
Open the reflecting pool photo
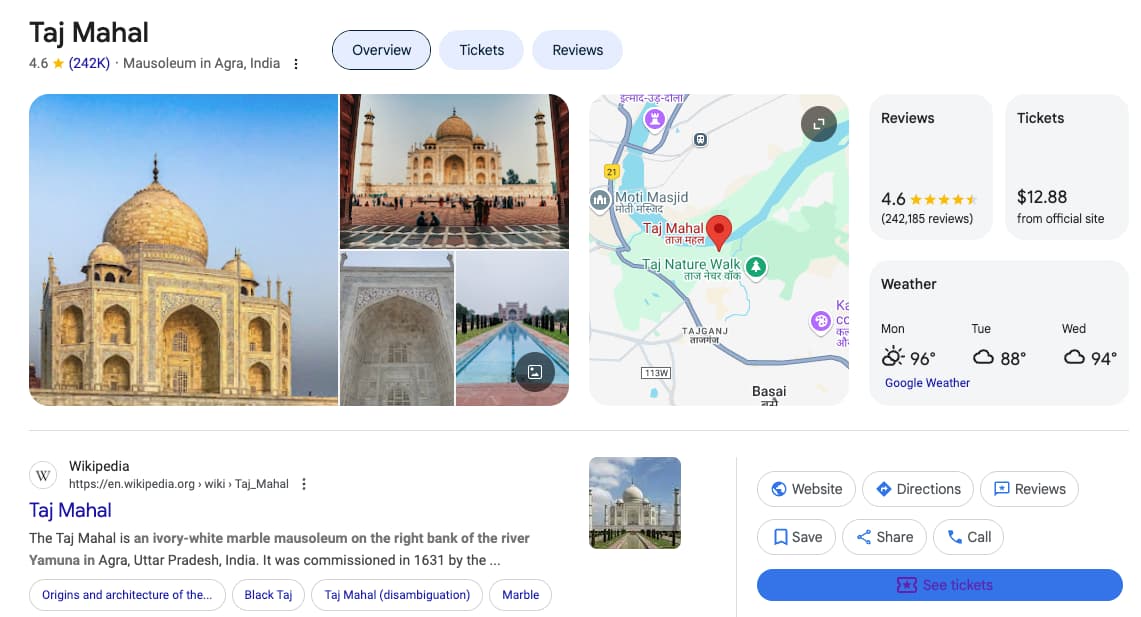(512, 329)
